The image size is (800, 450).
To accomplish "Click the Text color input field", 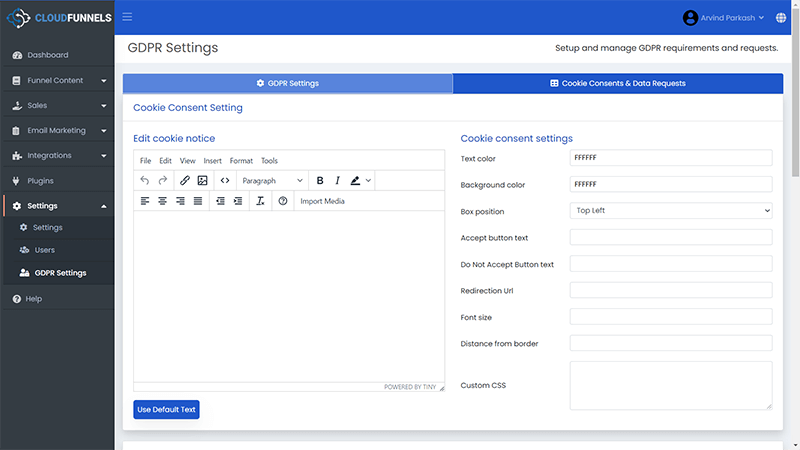I will point(670,158).
